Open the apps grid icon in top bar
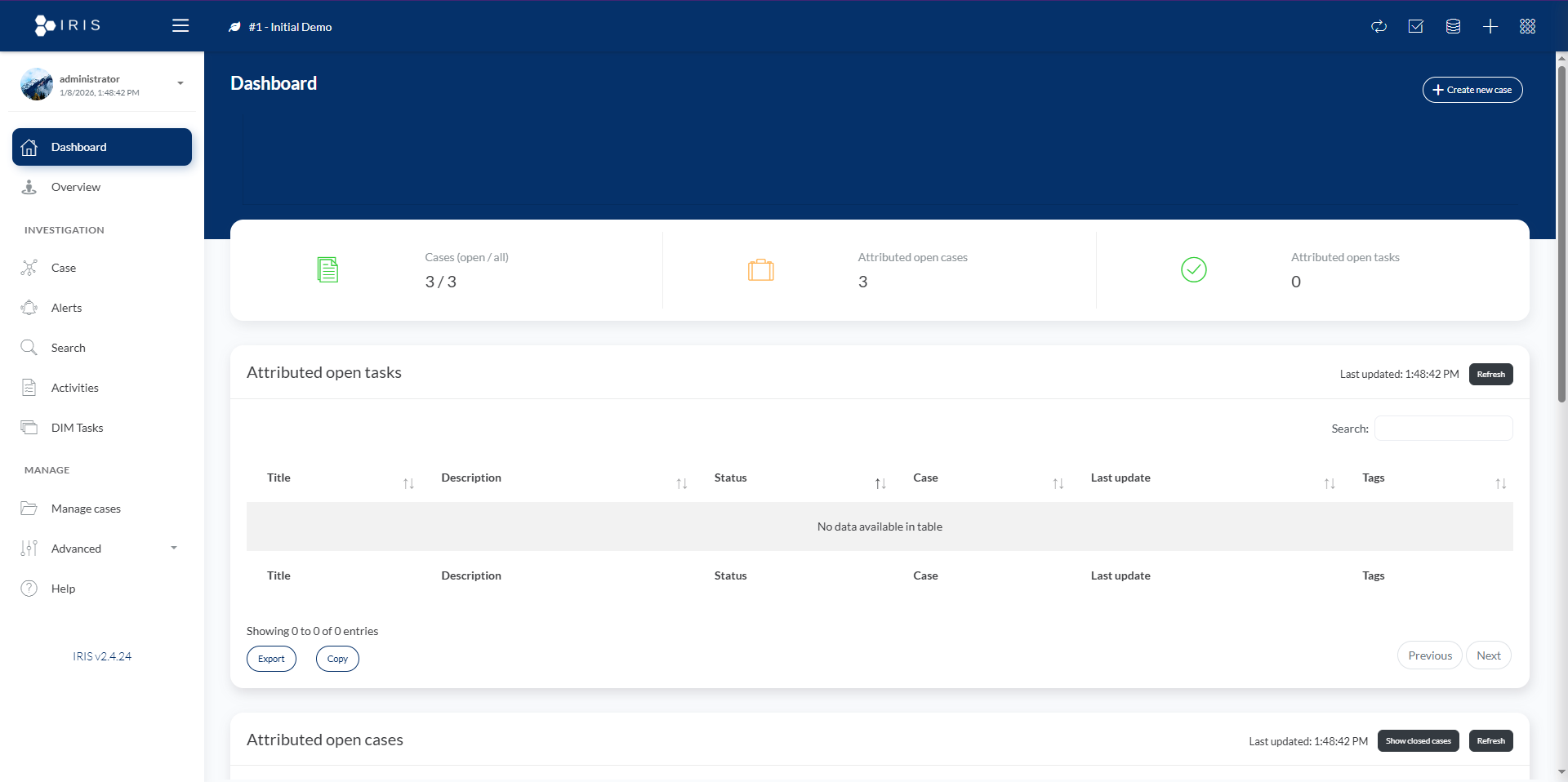Image resolution: width=1568 pixels, height=782 pixels. point(1527,26)
